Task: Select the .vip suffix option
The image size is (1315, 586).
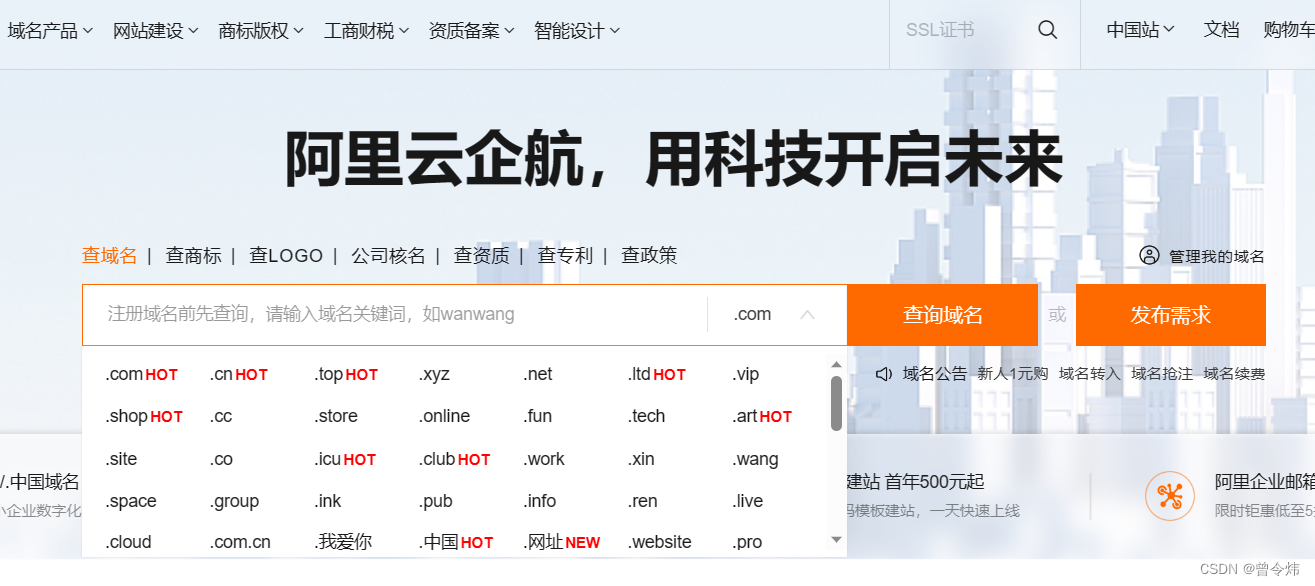Action: click(x=746, y=374)
